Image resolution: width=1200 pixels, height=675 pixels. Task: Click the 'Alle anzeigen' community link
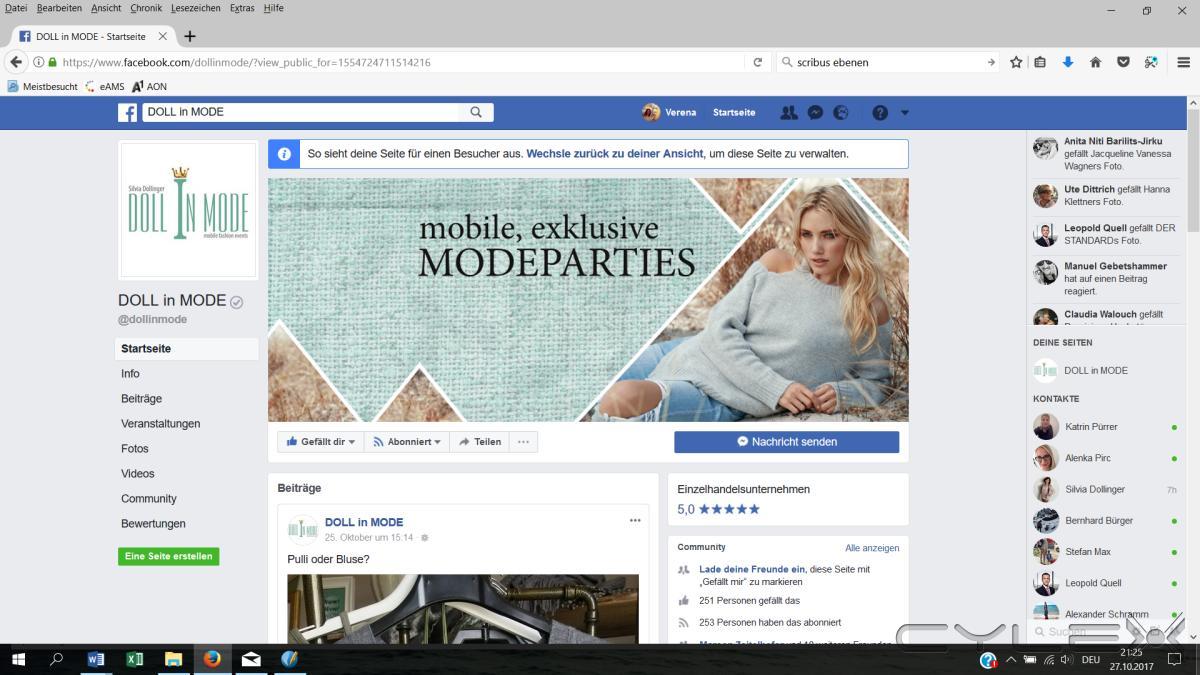coord(872,548)
